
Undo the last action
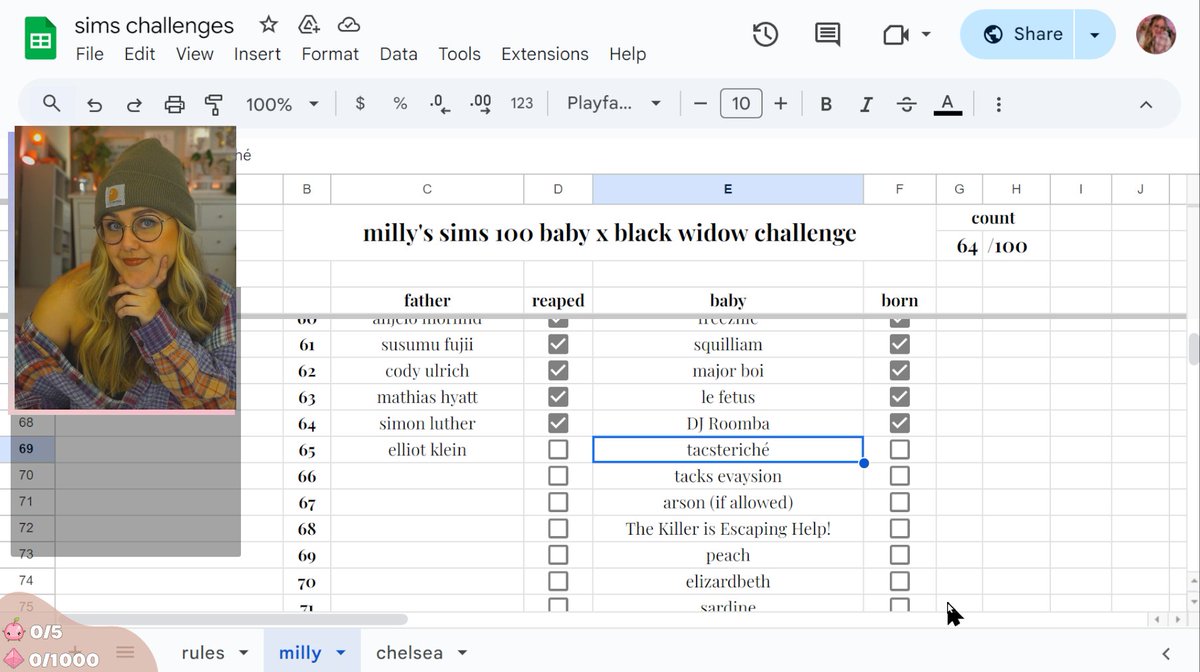pyautogui.click(x=94, y=104)
